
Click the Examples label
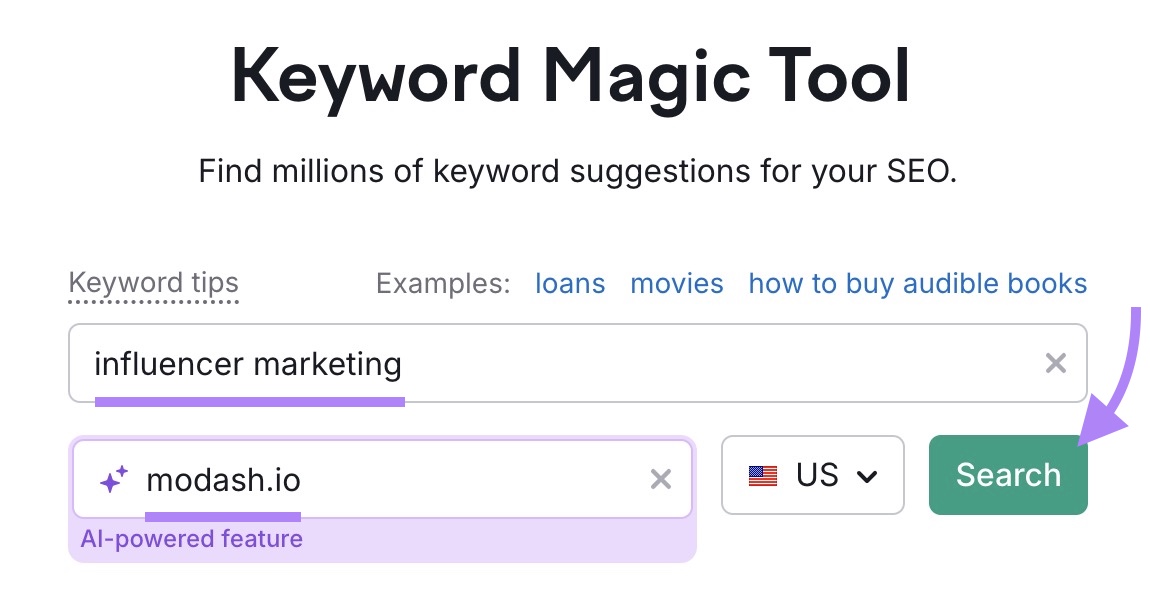click(441, 283)
